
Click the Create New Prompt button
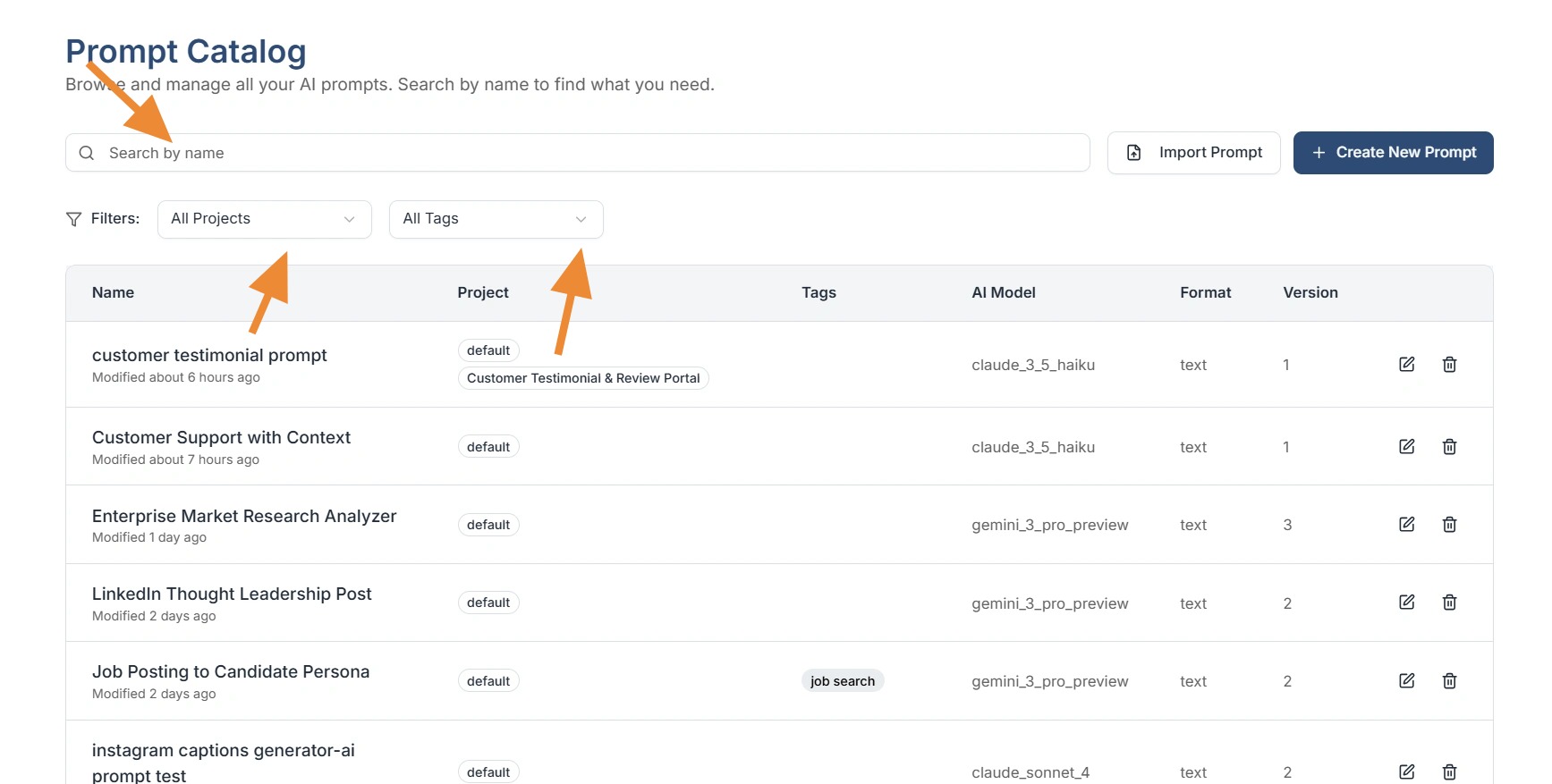tap(1393, 153)
